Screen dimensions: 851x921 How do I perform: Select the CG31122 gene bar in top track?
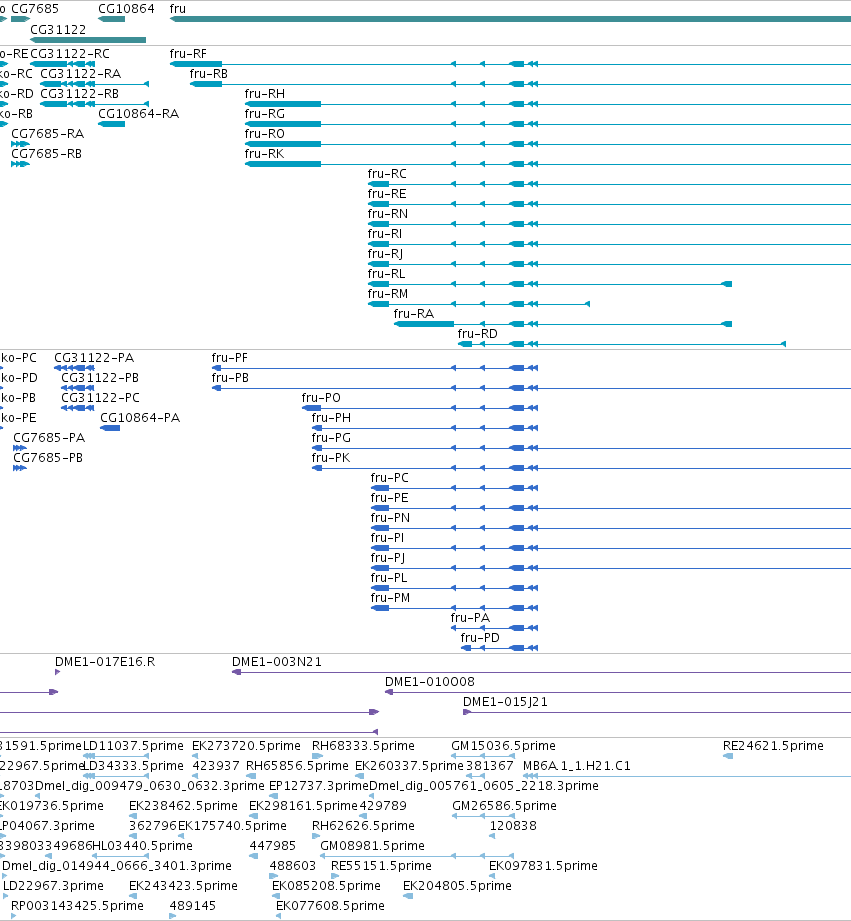[x=88, y=40]
